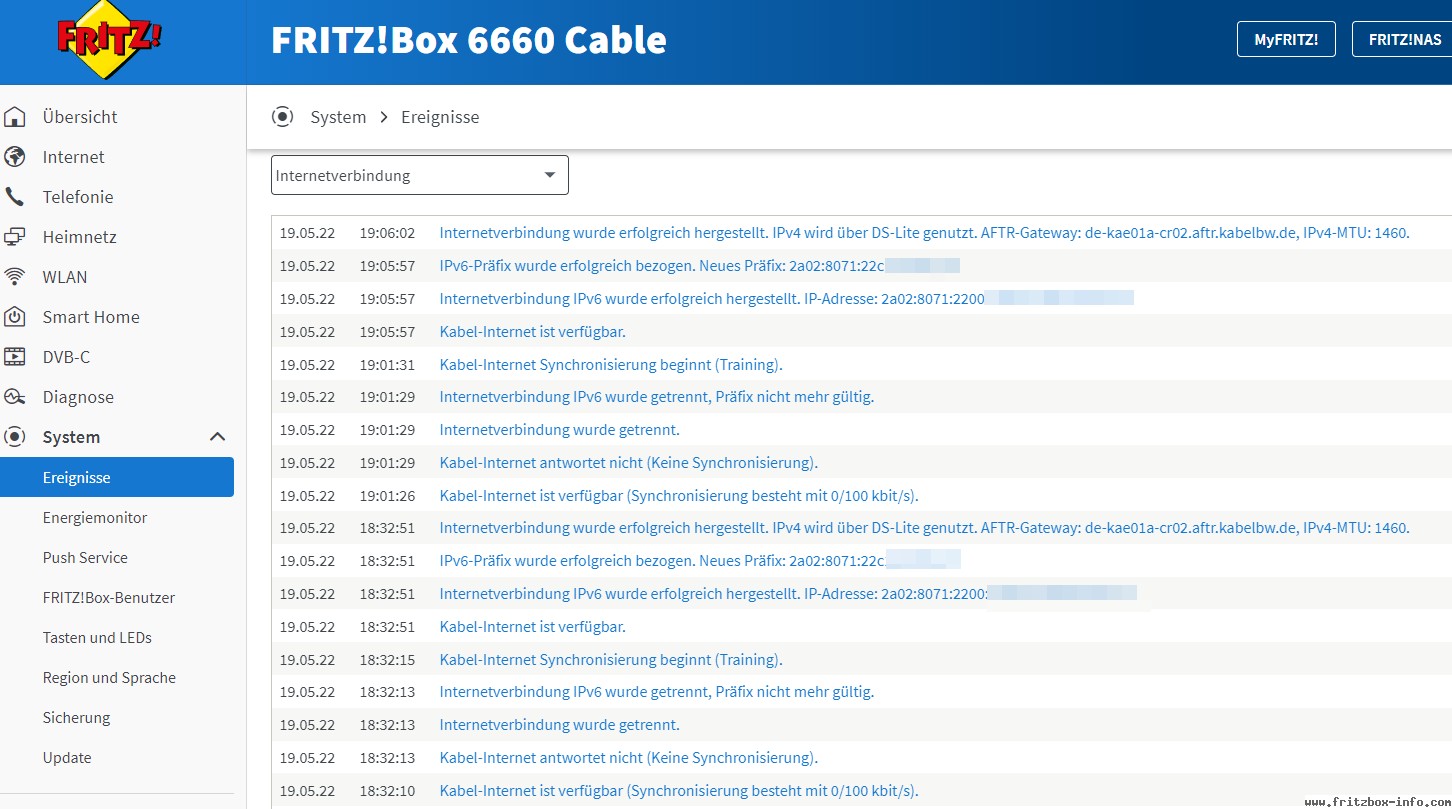This screenshot has height=809, width=1452.
Task: Open 18:32:13 Internetverbindung wurde getrennt event
Action: pos(559,725)
